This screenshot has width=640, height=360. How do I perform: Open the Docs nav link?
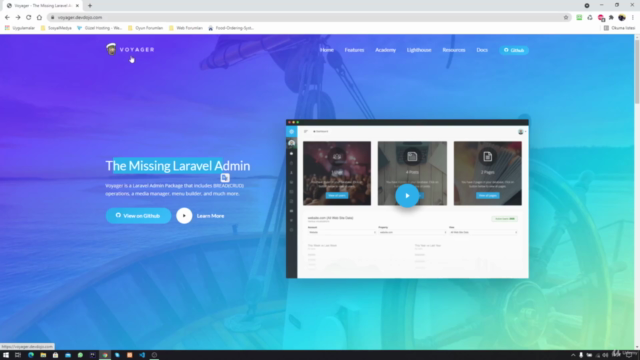482,50
